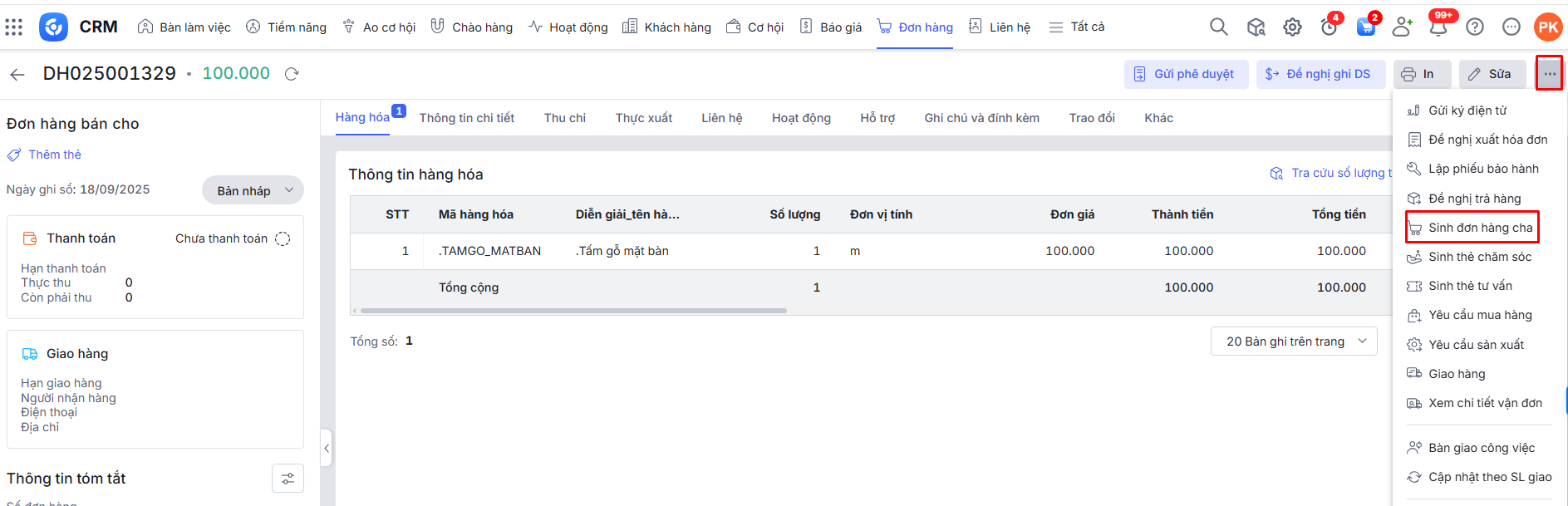The height and width of the screenshot is (506, 1568).
Task: Open summary info filter settings icon
Action: point(288,479)
